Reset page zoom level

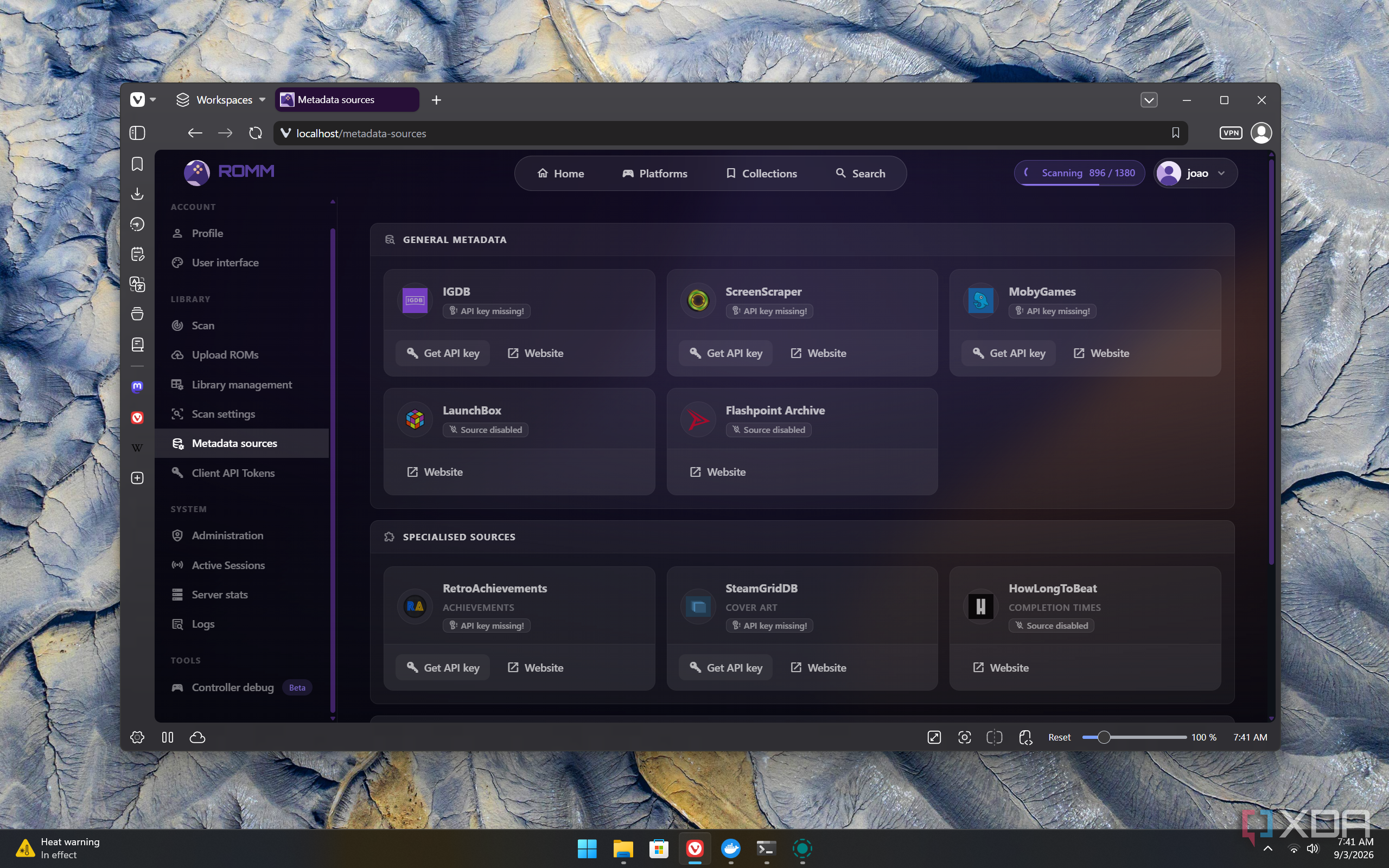click(x=1059, y=737)
